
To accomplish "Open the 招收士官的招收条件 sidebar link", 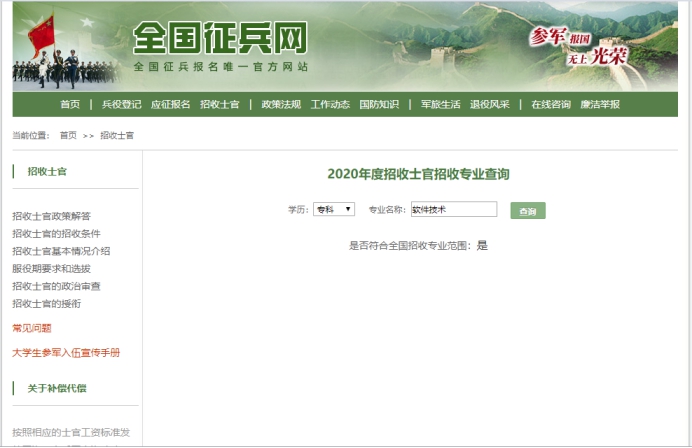I will pos(56,233).
